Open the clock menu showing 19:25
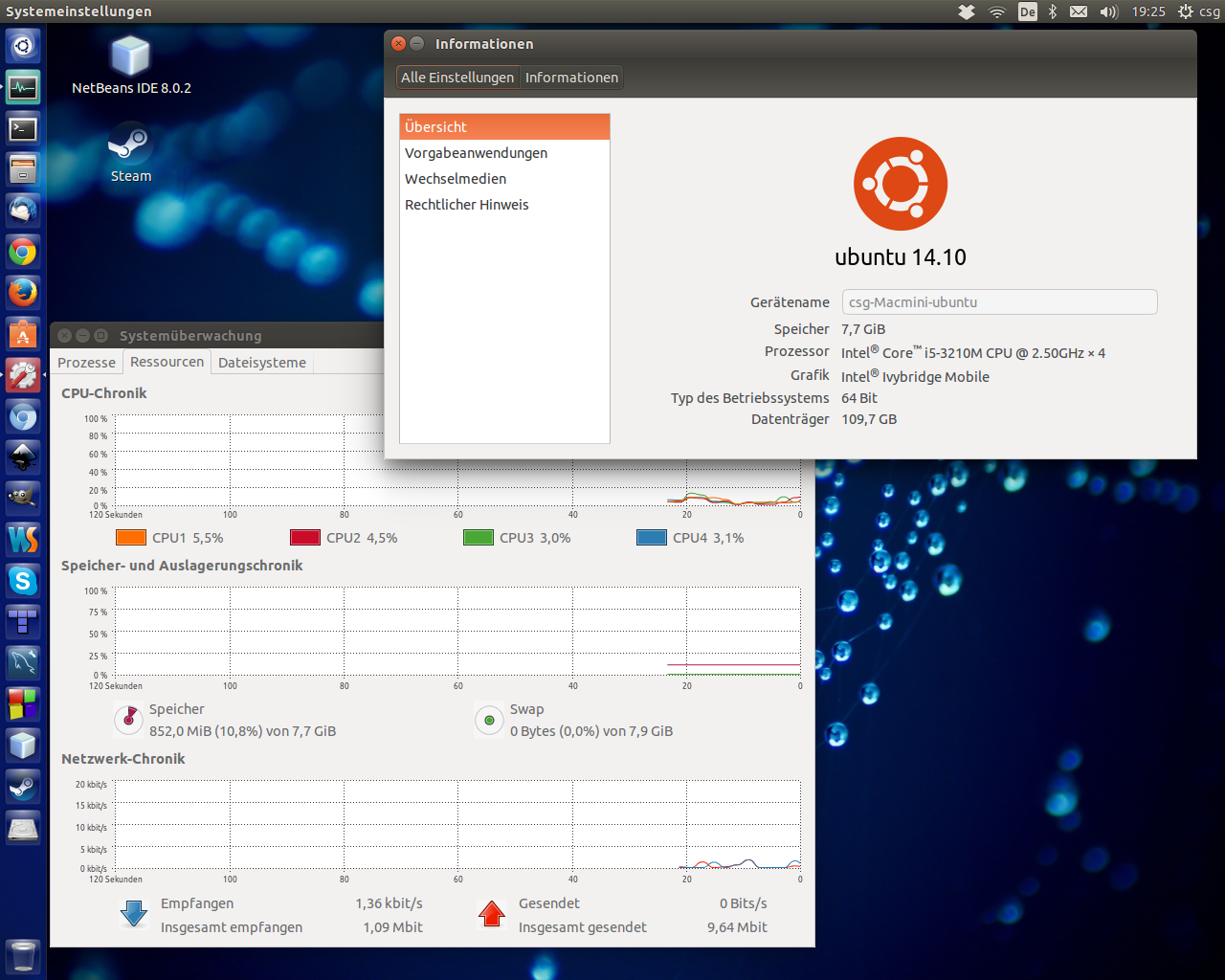The height and width of the screenshot is (980, 1225). tap(1148, 11)
